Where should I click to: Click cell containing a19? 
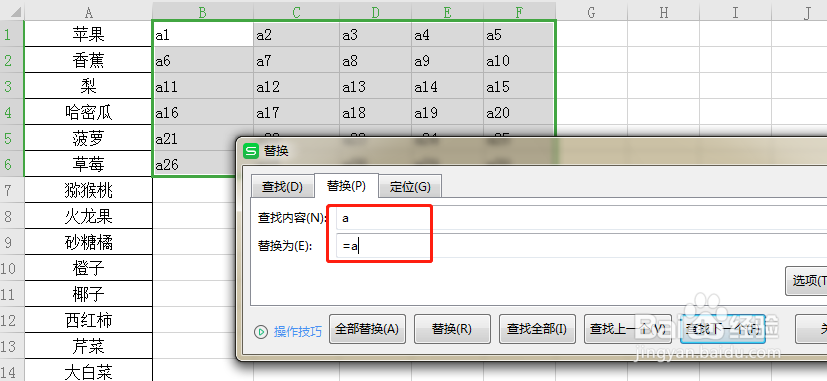(447, 112)
